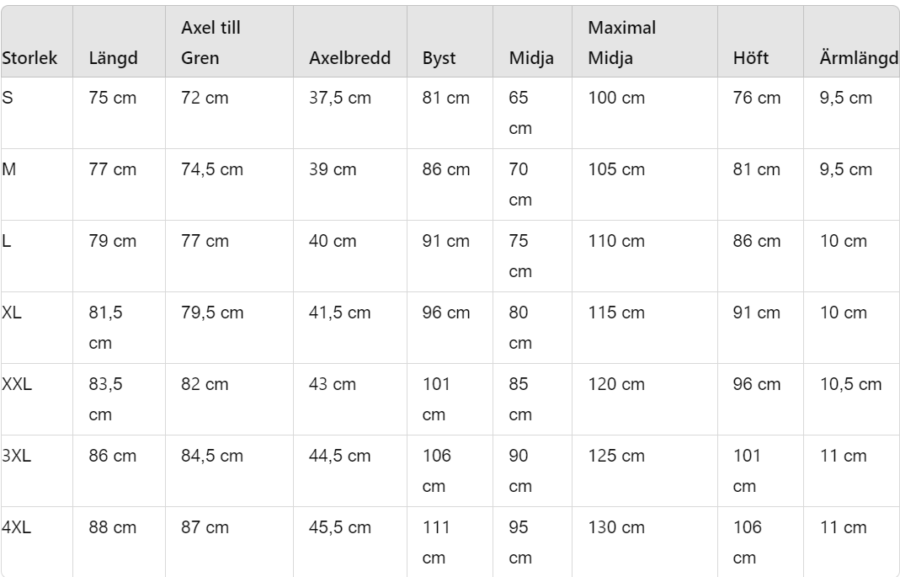Viewport: 900px width, 577px height.
Task: Click the 37,5 cm Axelbredd cell
Action: [340, 98]
